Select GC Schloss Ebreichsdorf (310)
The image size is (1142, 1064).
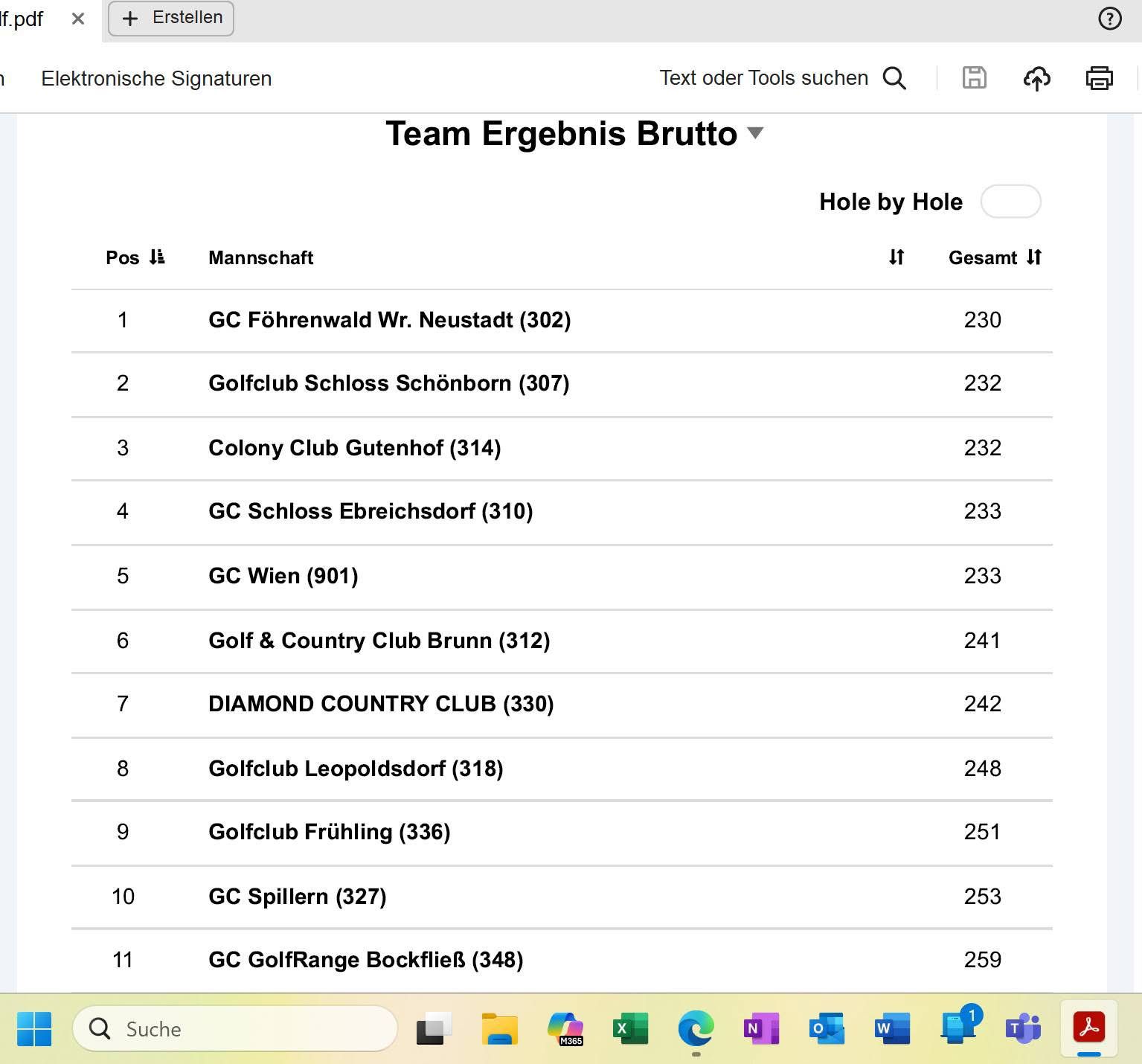click(x=370, y=511)
